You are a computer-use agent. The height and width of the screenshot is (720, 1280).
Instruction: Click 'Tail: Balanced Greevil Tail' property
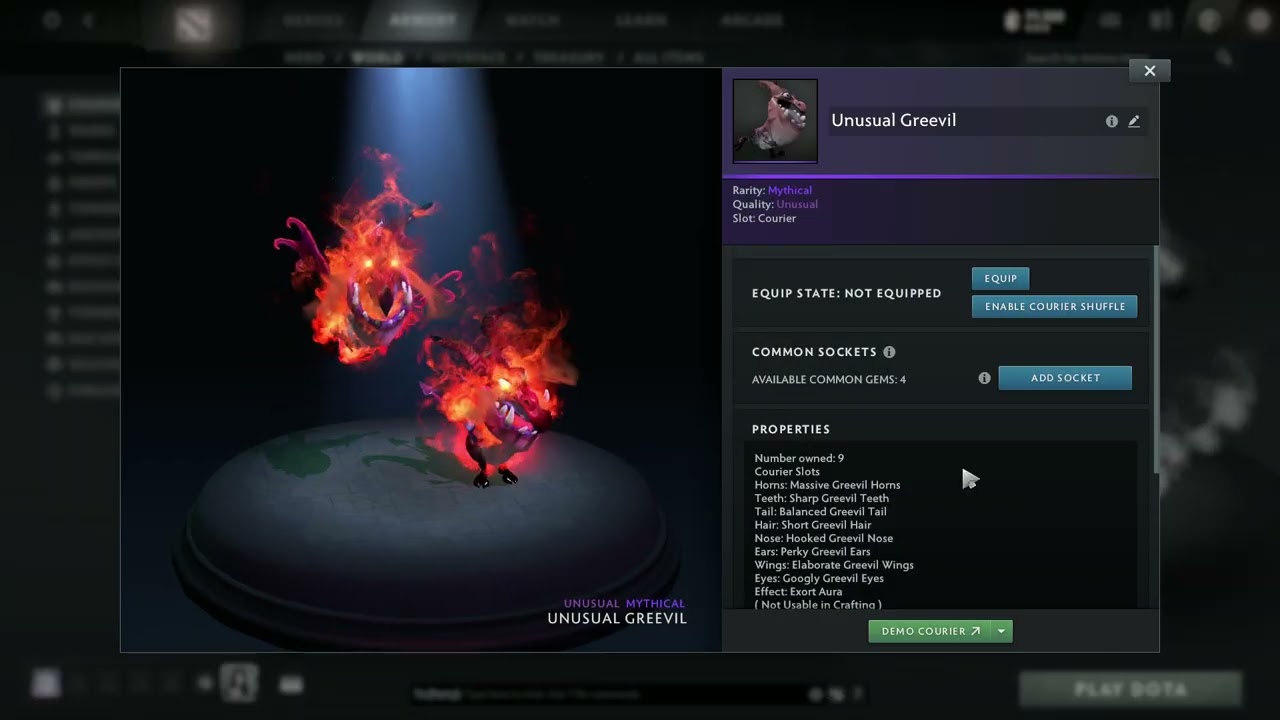click(820, 511)
